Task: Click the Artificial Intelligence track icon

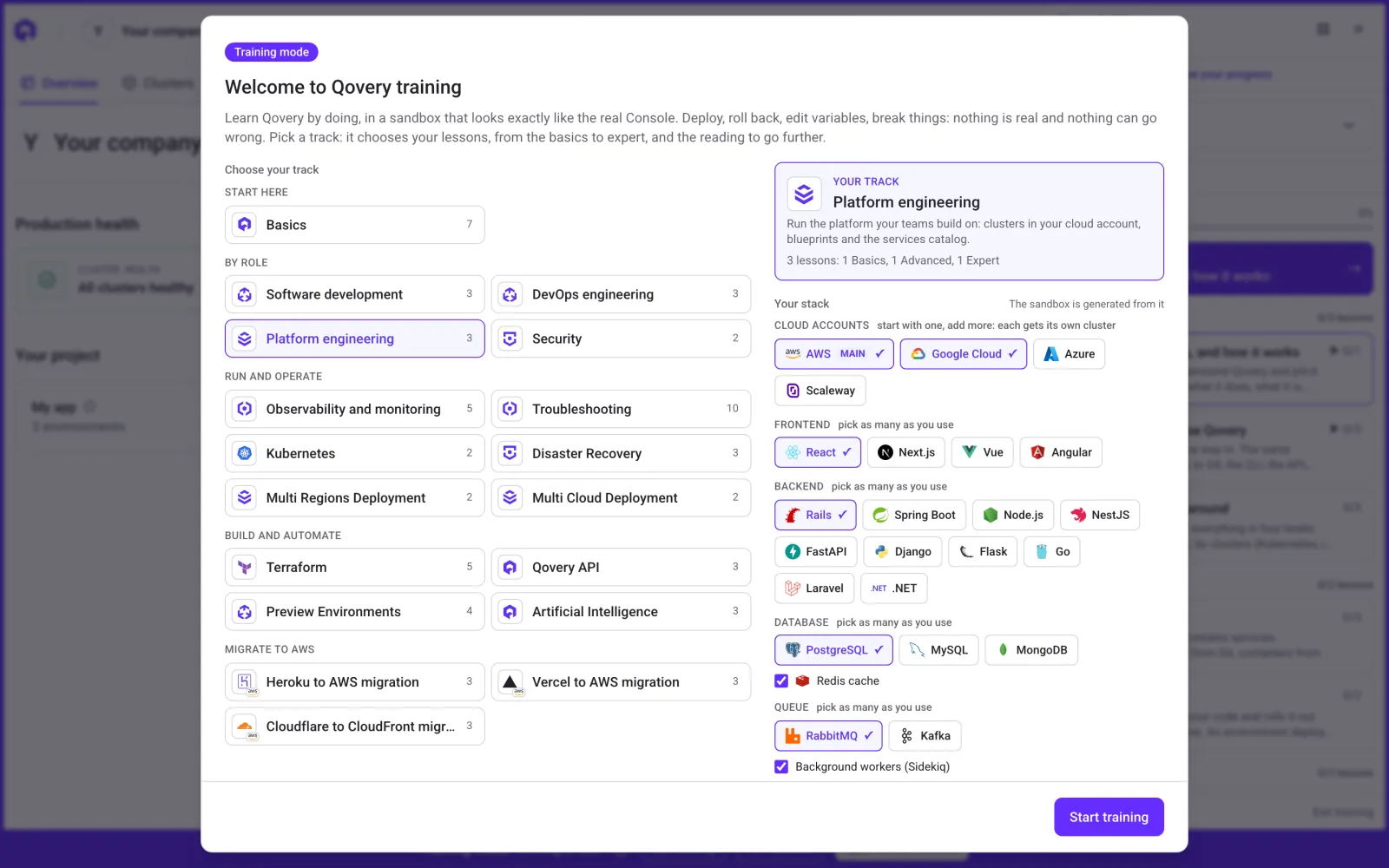Action: 510,612
